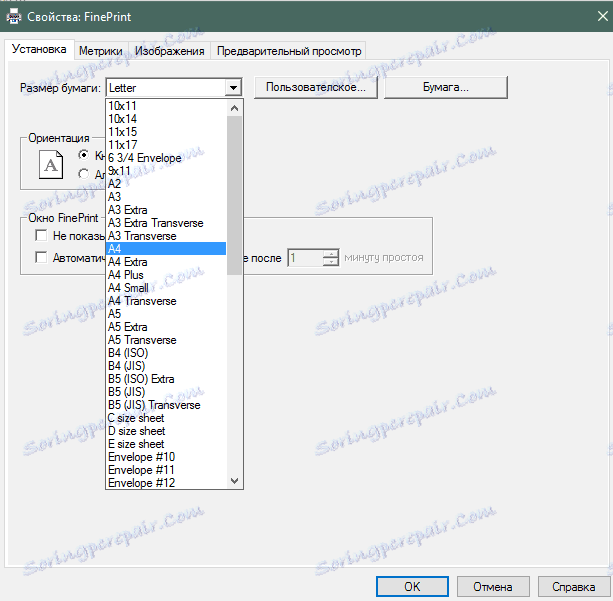Select B5 (JIS) paper size
Image resolution: width=613 pixels, height=601 pixels.
tap(166, 392)
